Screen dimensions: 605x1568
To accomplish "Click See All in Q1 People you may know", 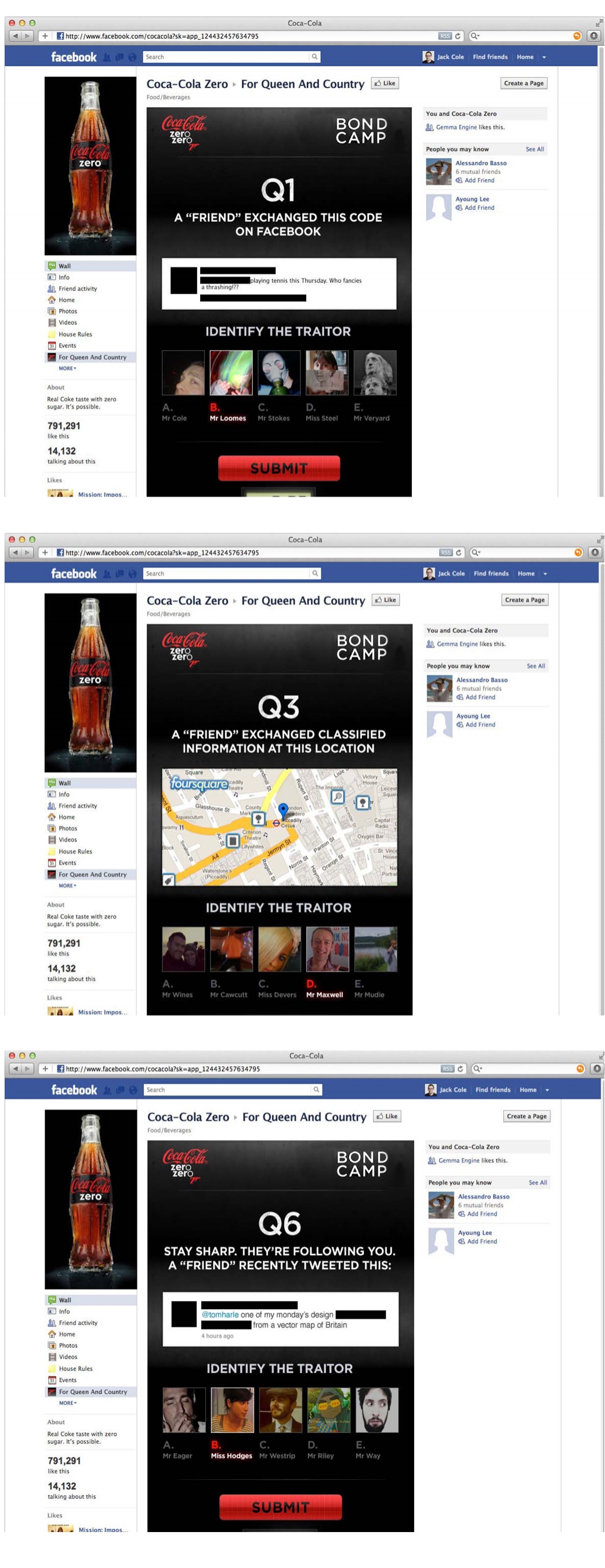I will click(534, 149).
